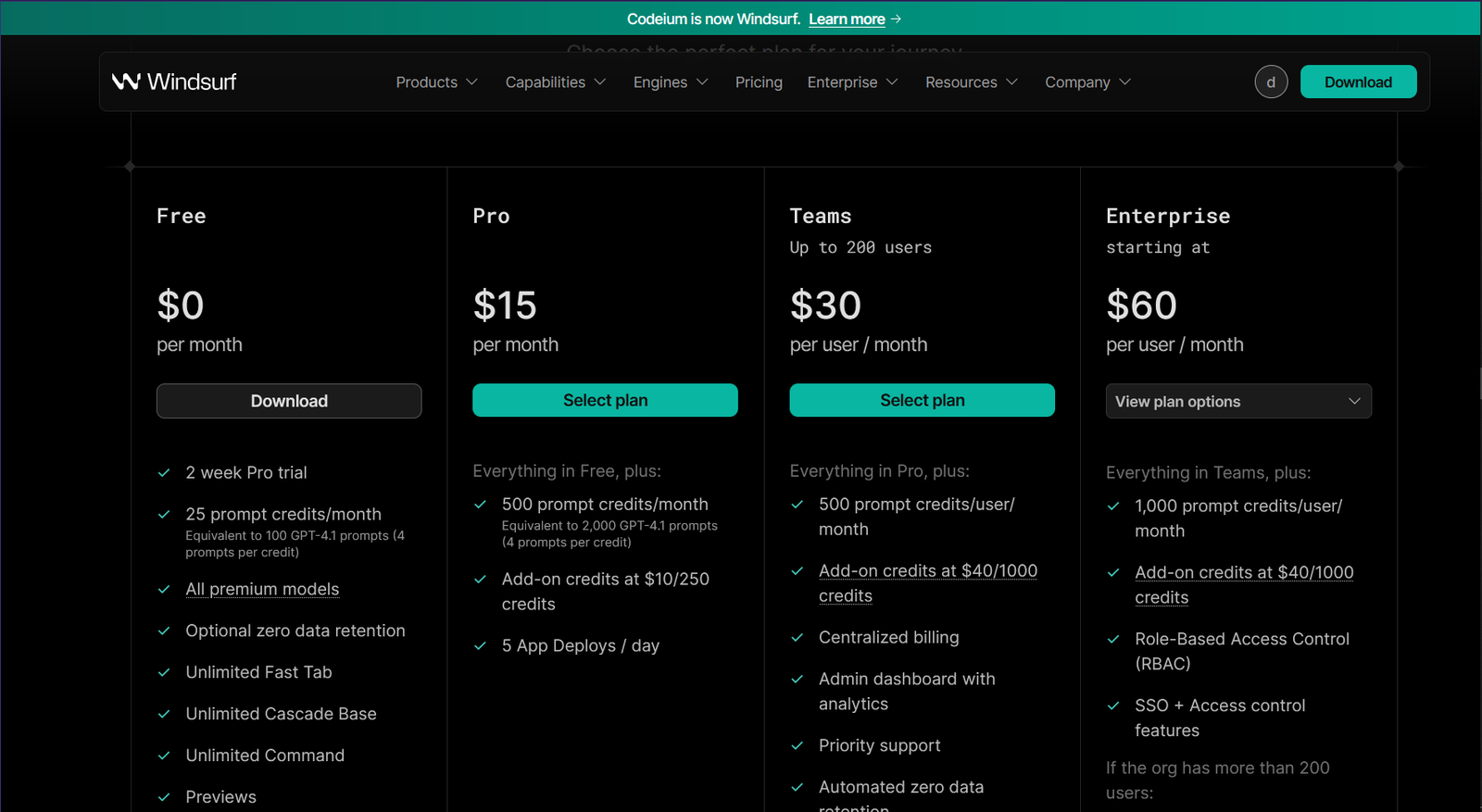Click the '$60' price text

click(1141, 306)
